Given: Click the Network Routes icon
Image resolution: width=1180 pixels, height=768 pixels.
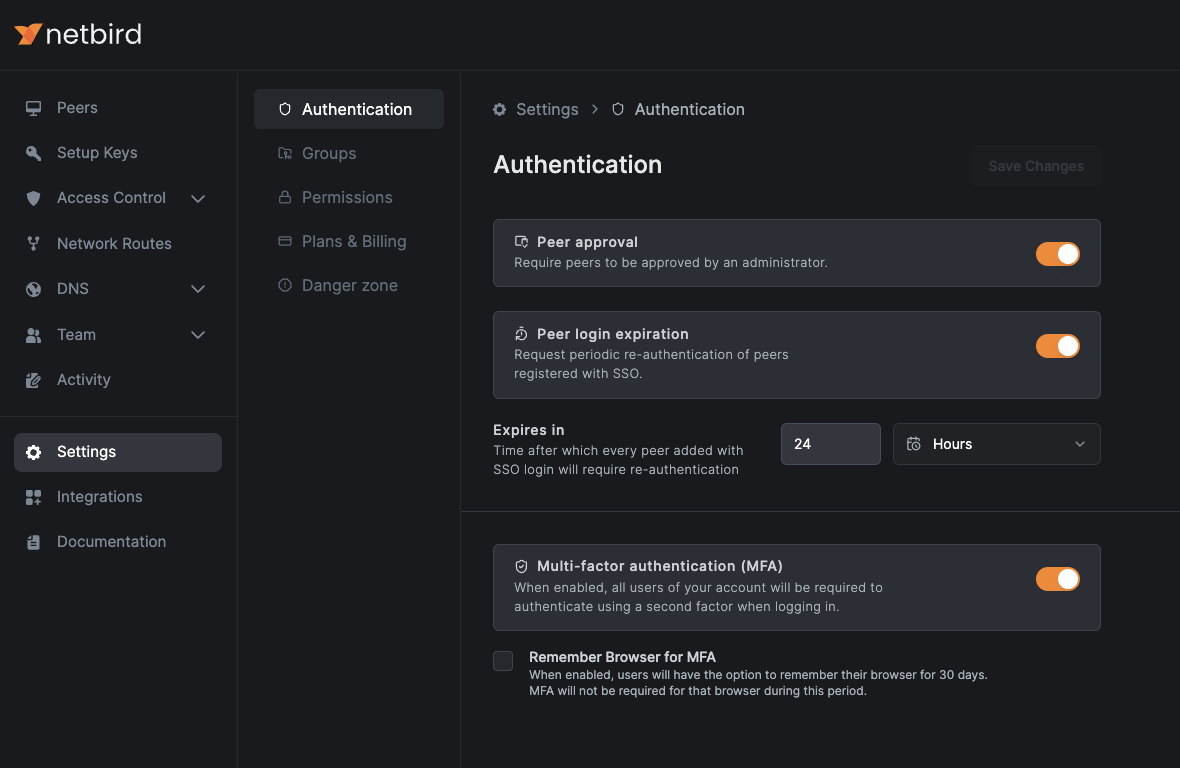Looking at the screenshot, I should pos(33,243).
